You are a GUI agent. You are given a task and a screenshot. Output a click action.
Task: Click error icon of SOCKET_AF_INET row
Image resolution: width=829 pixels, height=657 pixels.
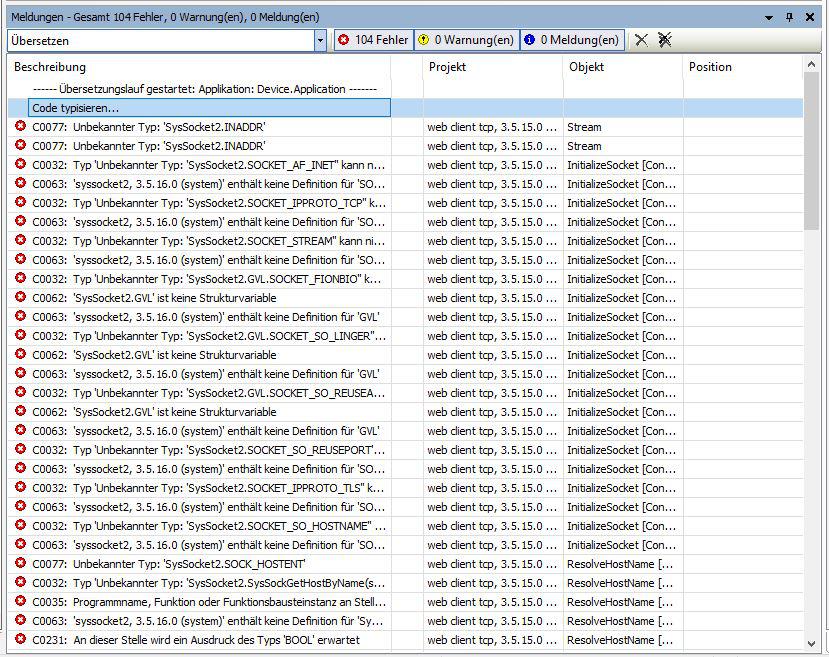pos(20,165)
